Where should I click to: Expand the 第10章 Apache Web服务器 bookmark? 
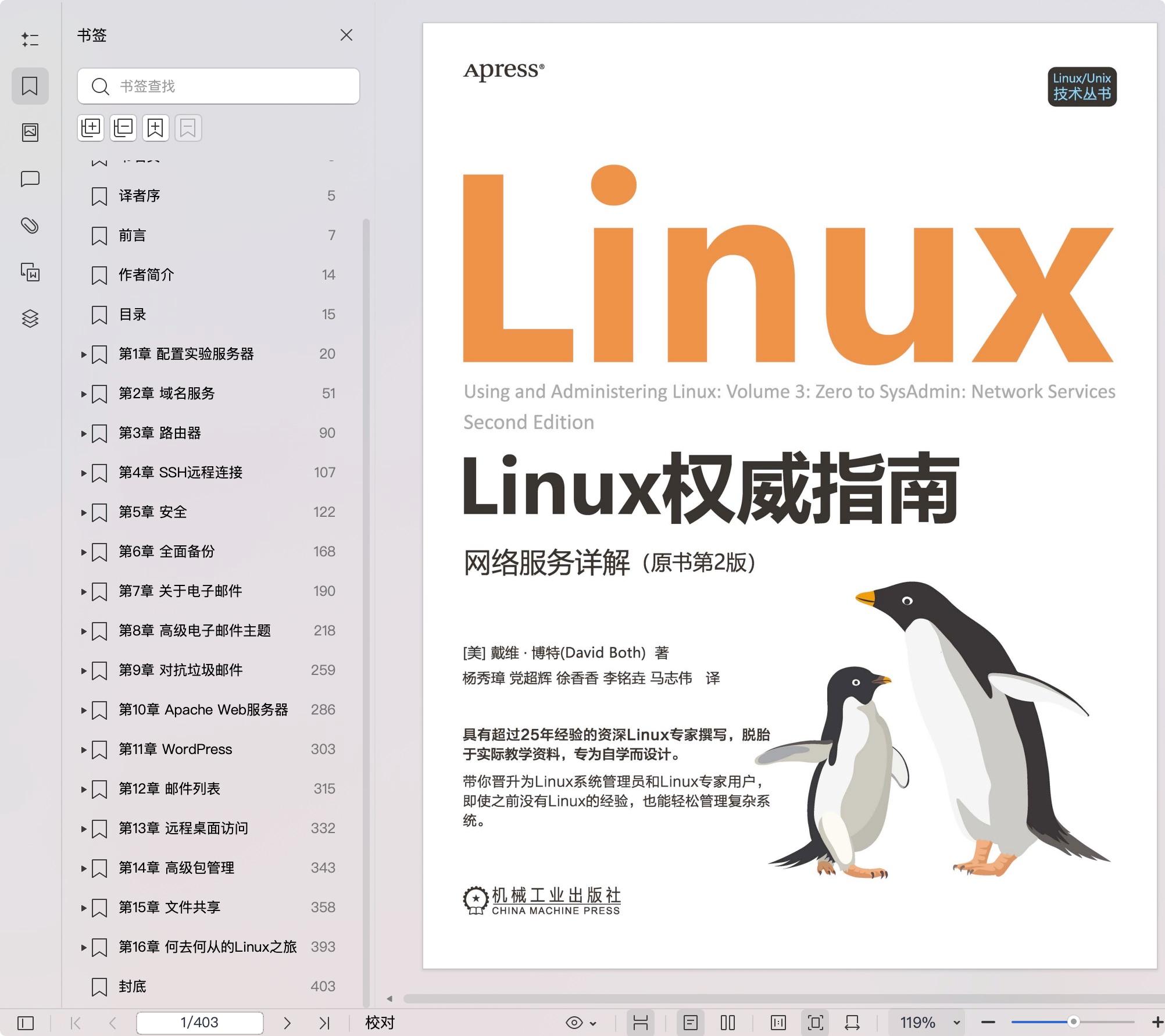tap(83, 710)
